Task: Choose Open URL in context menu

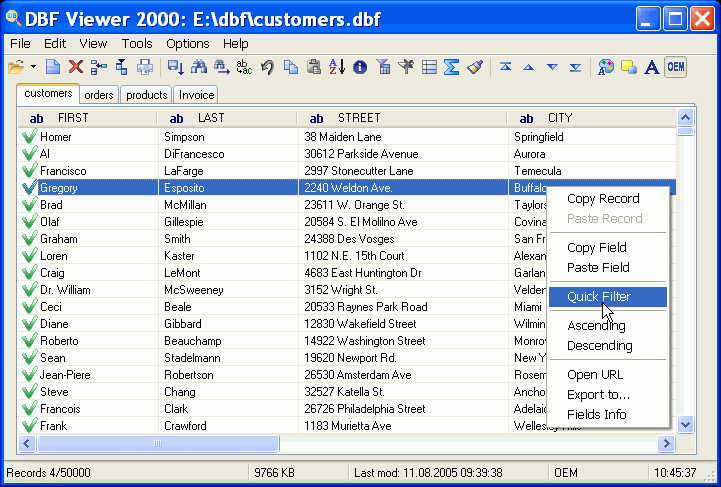Action: point(607,375)
